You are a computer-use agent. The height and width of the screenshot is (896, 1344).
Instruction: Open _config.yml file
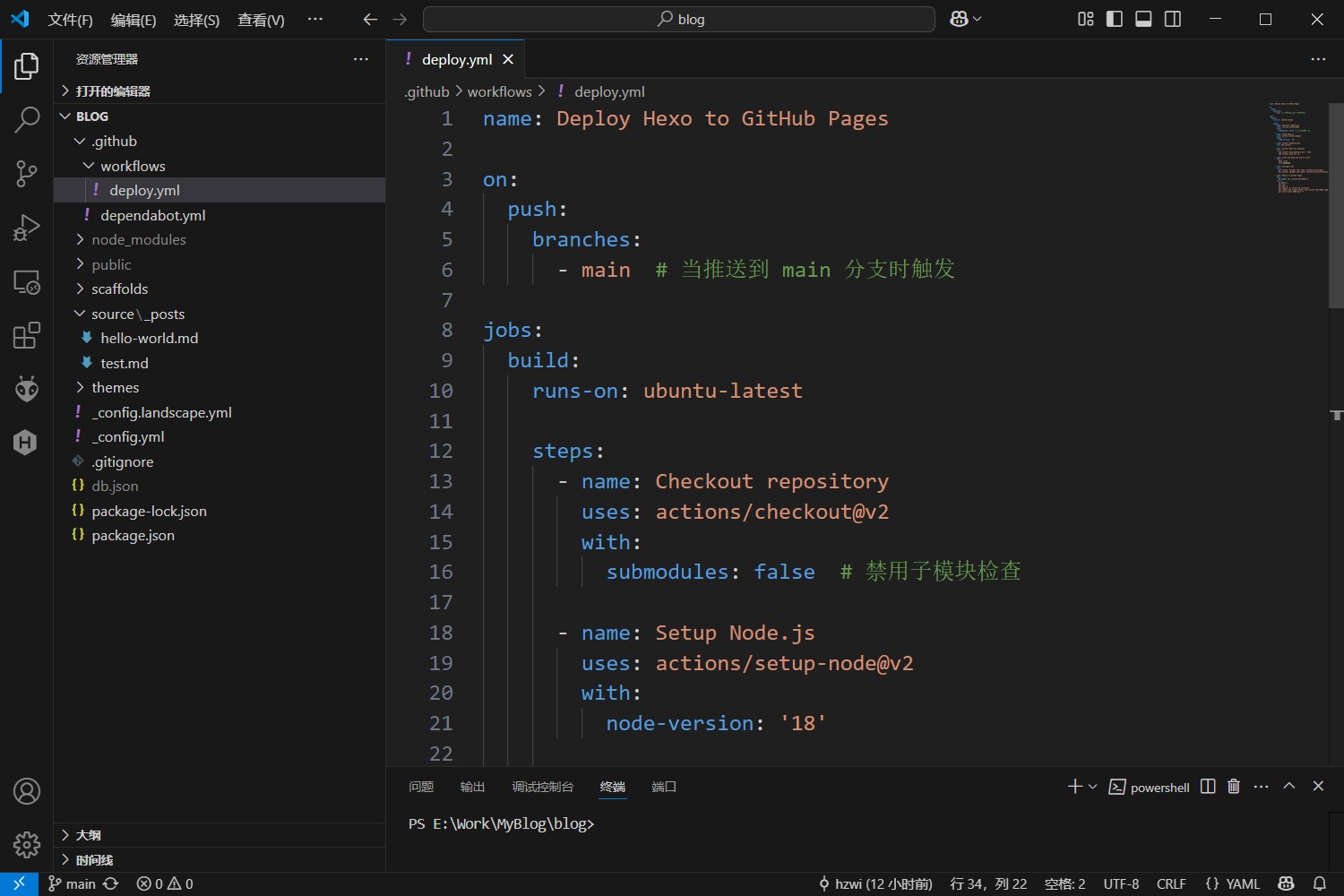pyautogui.click(x=220, y=436)
